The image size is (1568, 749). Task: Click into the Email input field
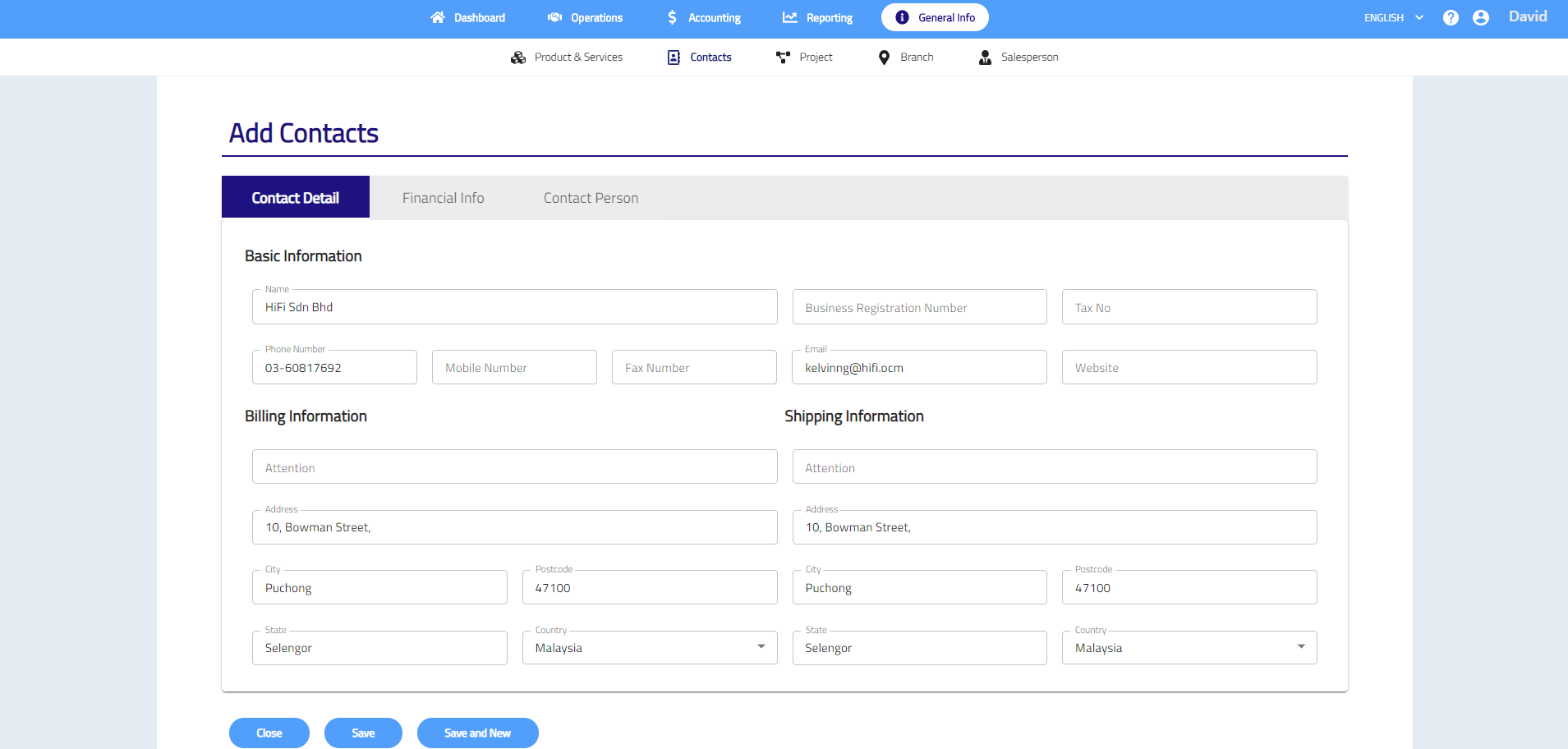919,368
